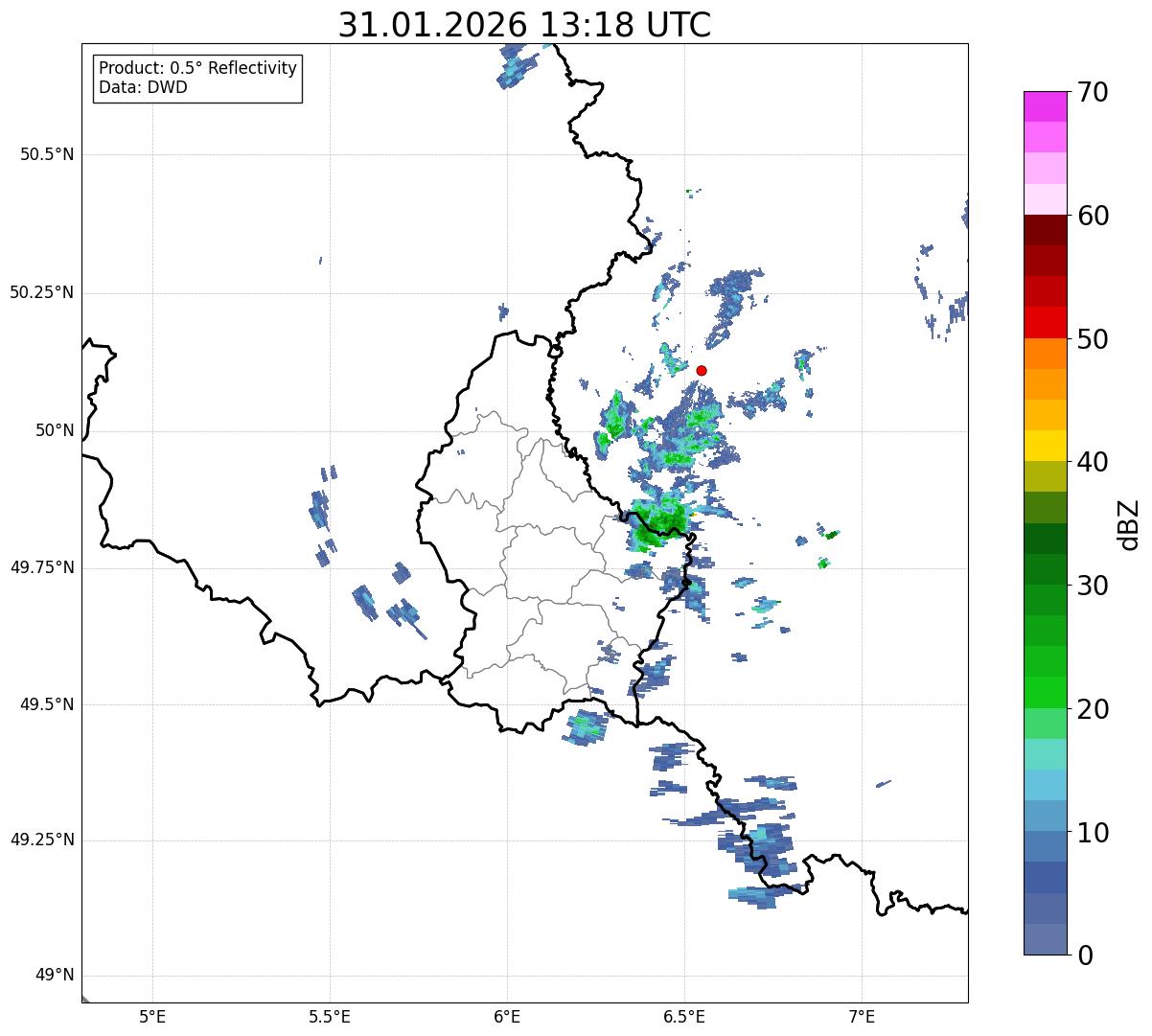The width and height of the screenshot is (1152, 1036).
Task: Click the 50.5°N latitude label
Action: click(x=47, y=154)
